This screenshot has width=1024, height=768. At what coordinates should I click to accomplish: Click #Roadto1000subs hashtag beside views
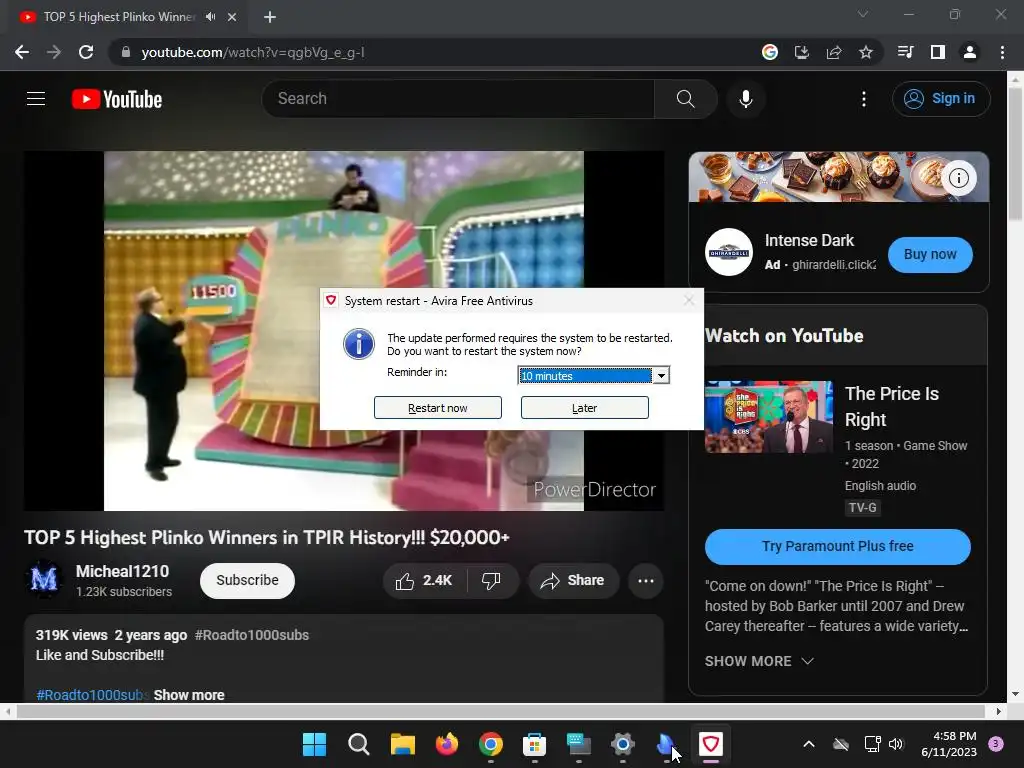[251, 635]
